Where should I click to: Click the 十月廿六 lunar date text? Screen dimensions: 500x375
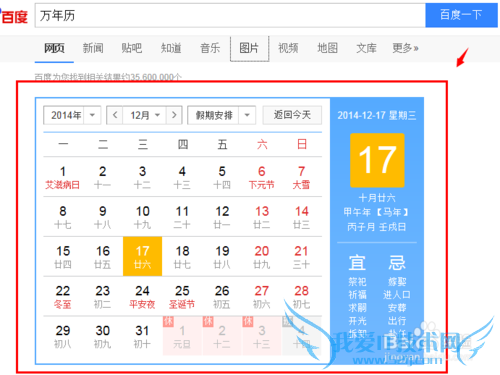(x=377, y=198)
